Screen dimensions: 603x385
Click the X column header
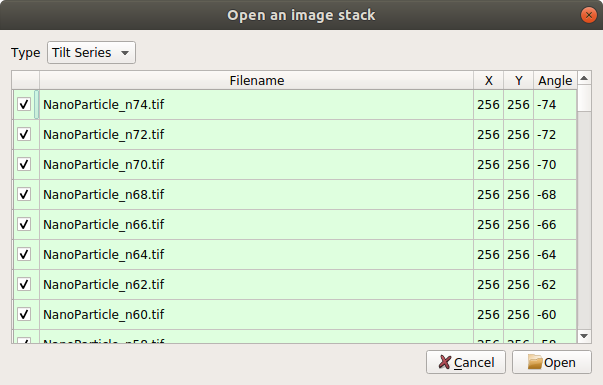pyautogui.click(x=488, y=80)
